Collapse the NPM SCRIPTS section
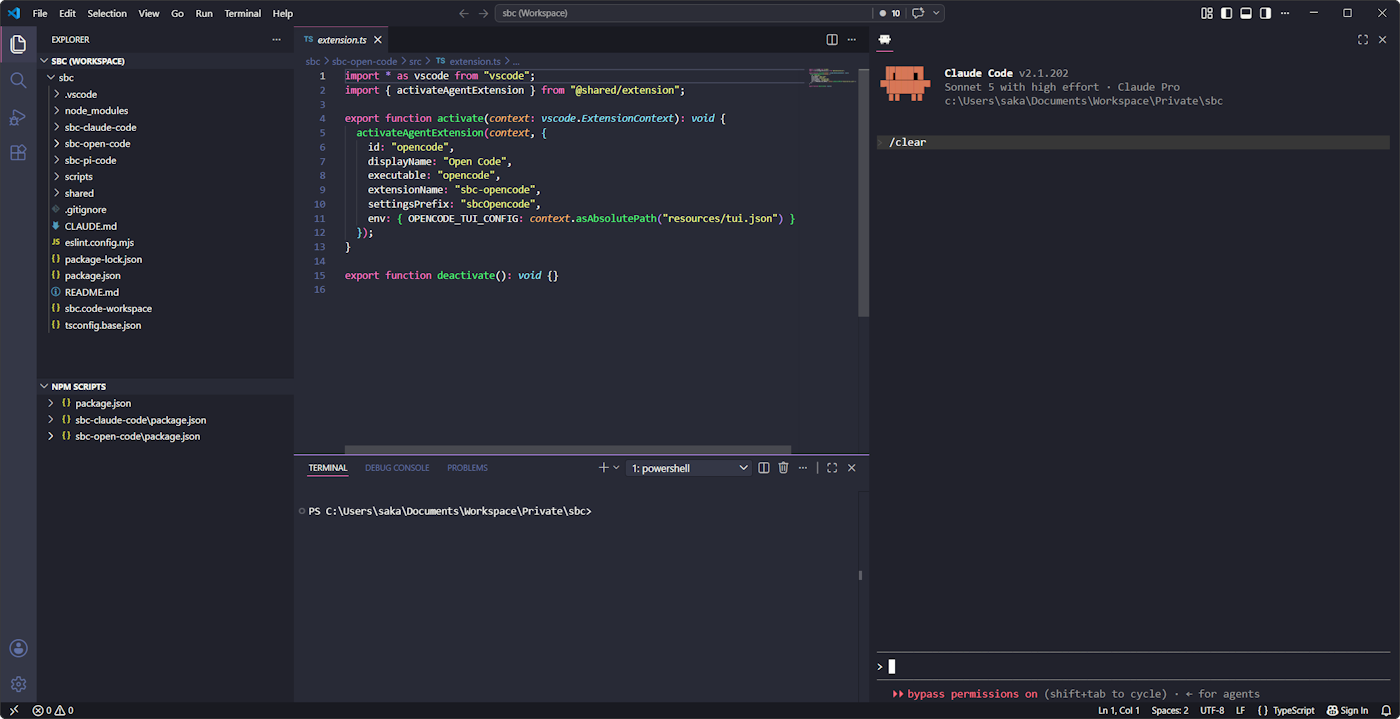 click(166, 386)
